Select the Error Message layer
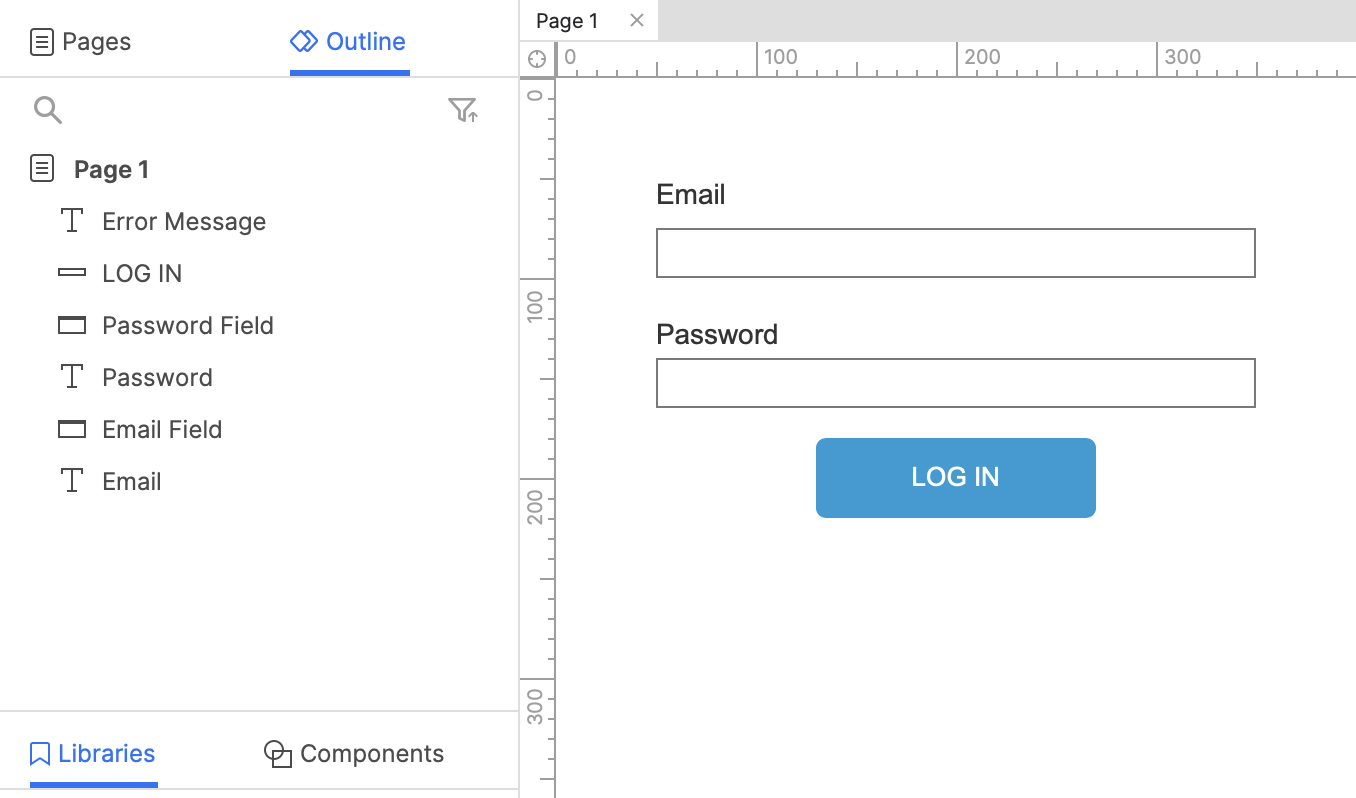This screenshot has height=798, width=1356. [x=184, y=220]
